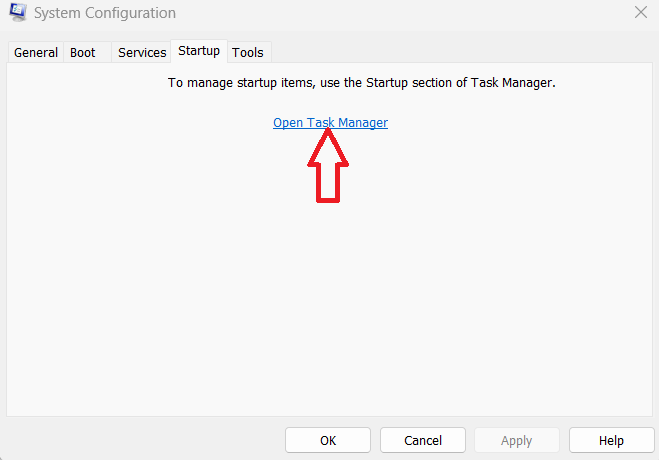Open Task Manager via the link
Viewport: 659px width, 460px height.
pos(330,122)
